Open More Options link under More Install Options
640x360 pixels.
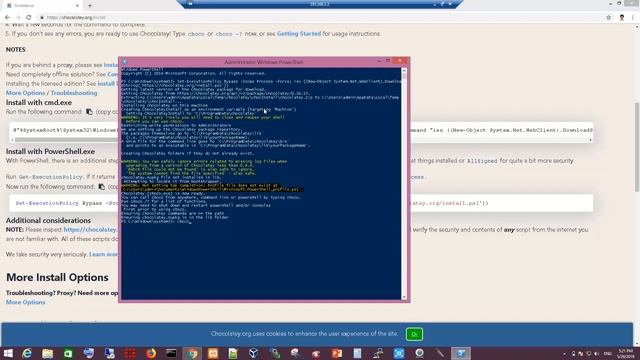click(25, 302)
